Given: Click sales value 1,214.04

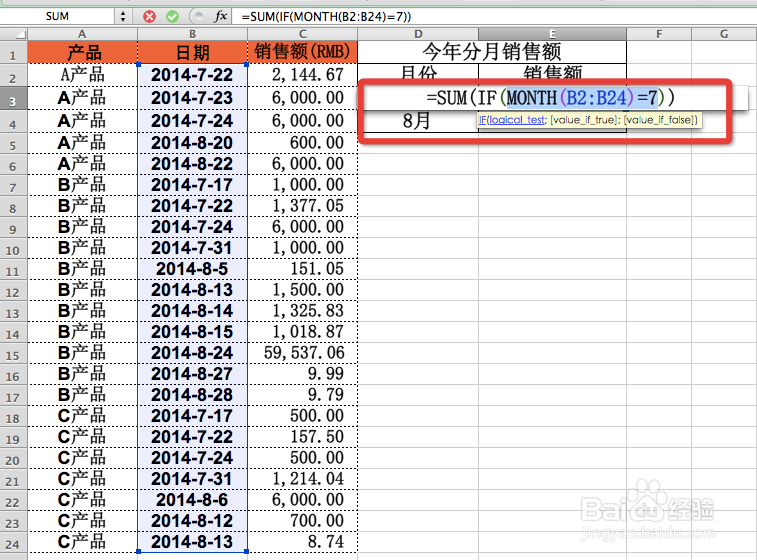Looking at the screenshot, I should [x=303, y=479].
